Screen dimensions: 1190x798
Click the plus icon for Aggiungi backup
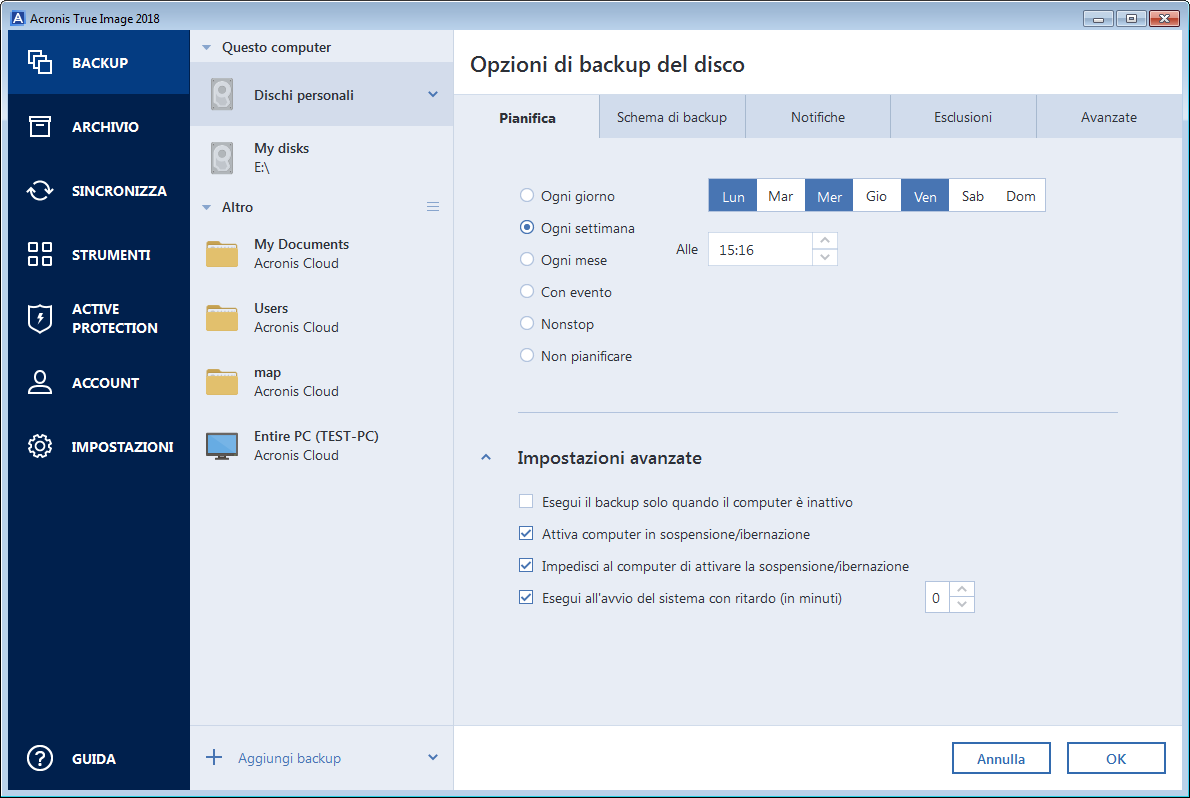(214, 757)
